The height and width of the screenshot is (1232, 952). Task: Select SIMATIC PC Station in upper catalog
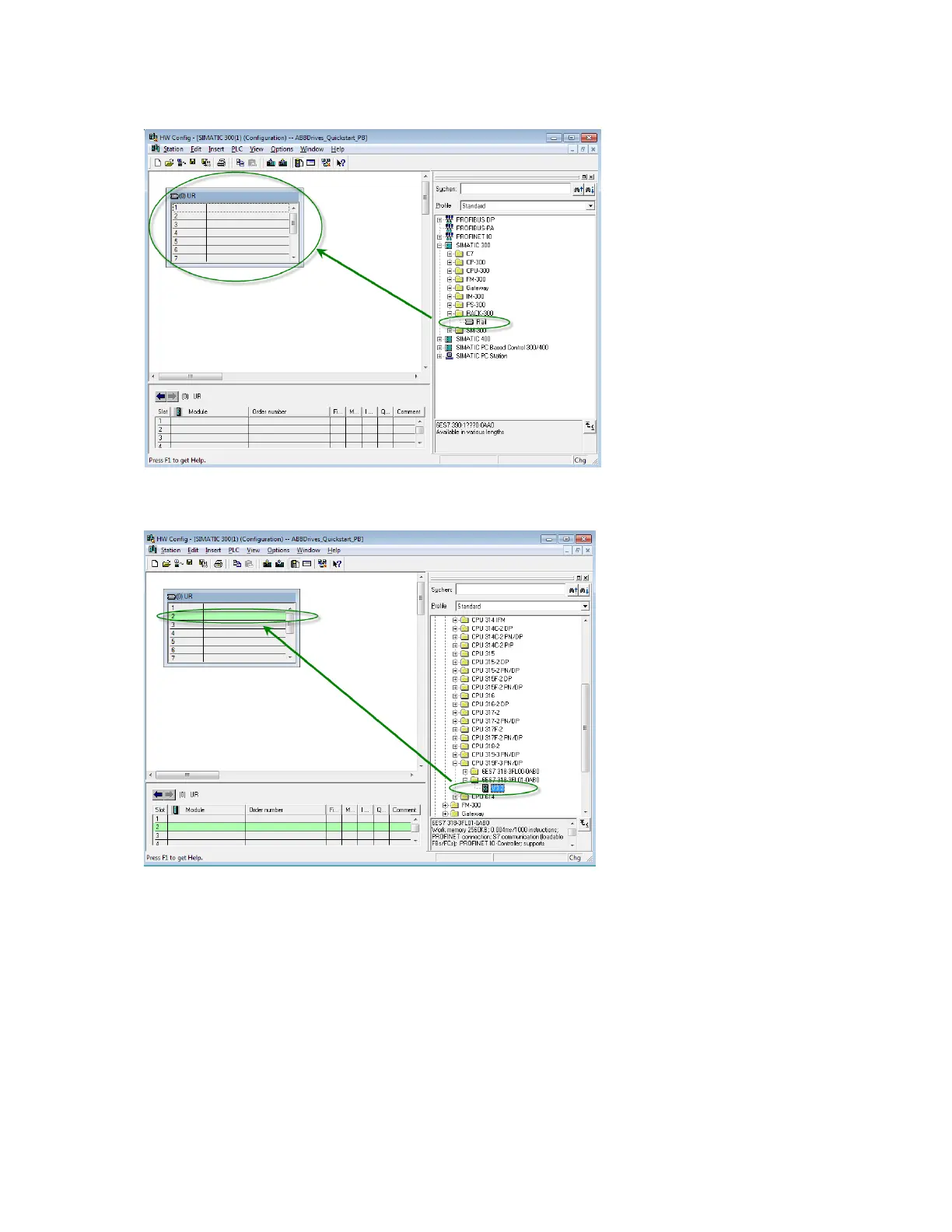click(x=481, y=356)
